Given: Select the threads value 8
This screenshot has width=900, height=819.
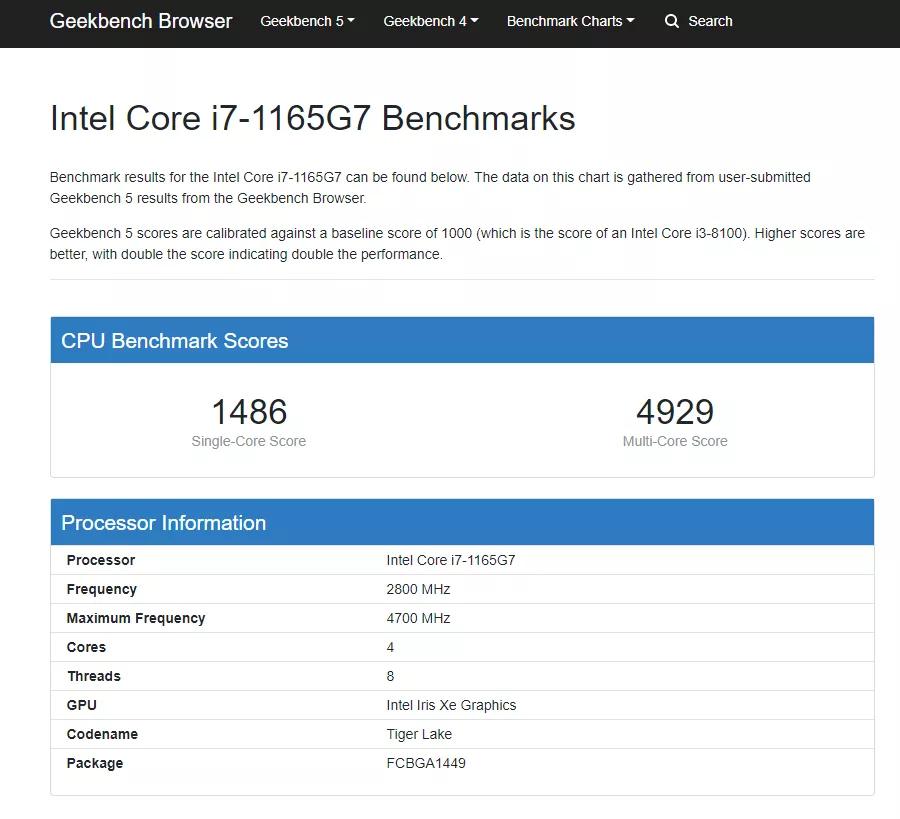Looking at the screenshot, I should [x=390, y=676].
